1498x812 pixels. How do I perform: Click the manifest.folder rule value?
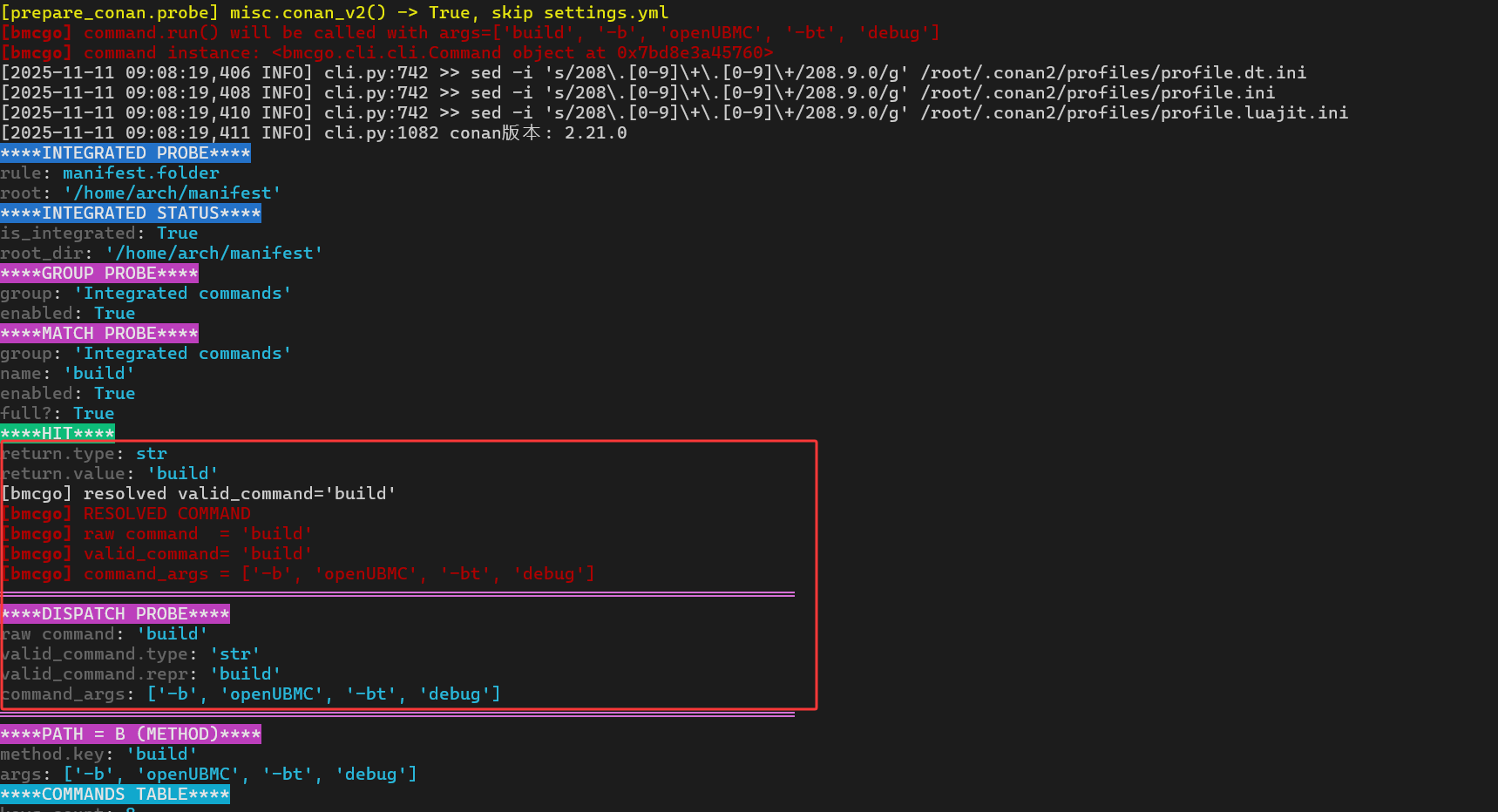[x=141, y=173]
